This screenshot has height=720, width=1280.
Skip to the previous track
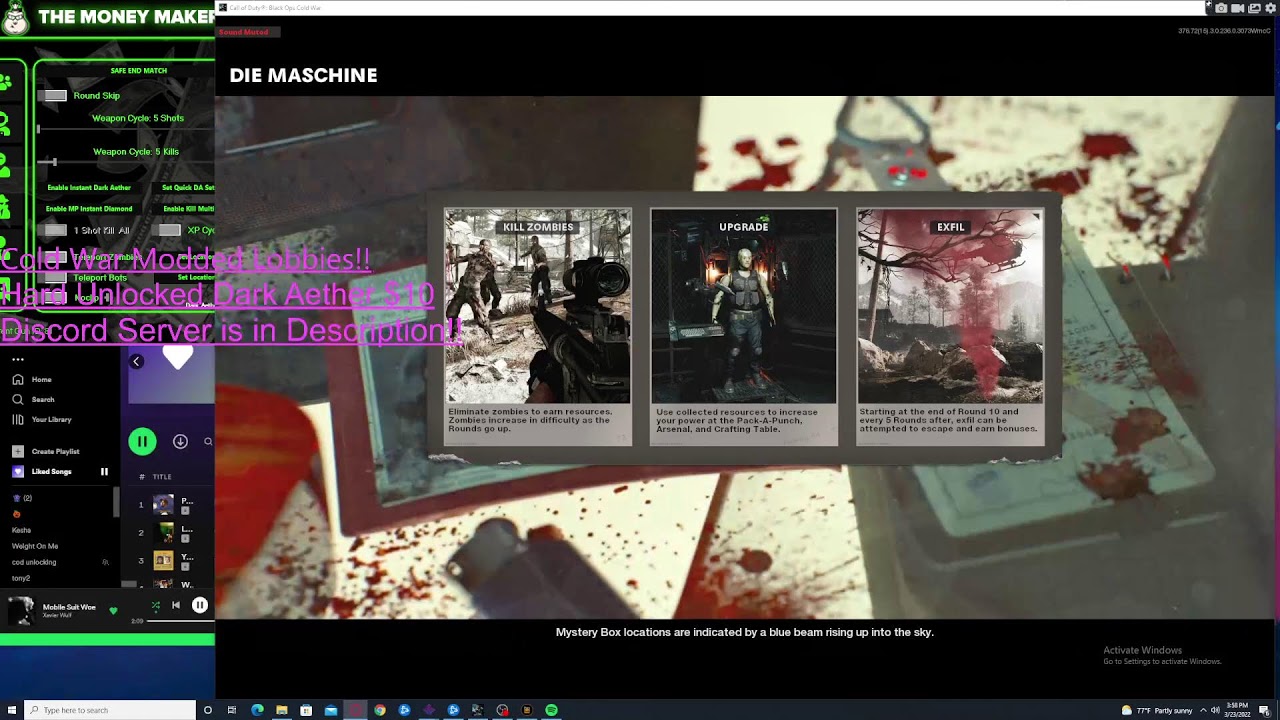(176, 605)
